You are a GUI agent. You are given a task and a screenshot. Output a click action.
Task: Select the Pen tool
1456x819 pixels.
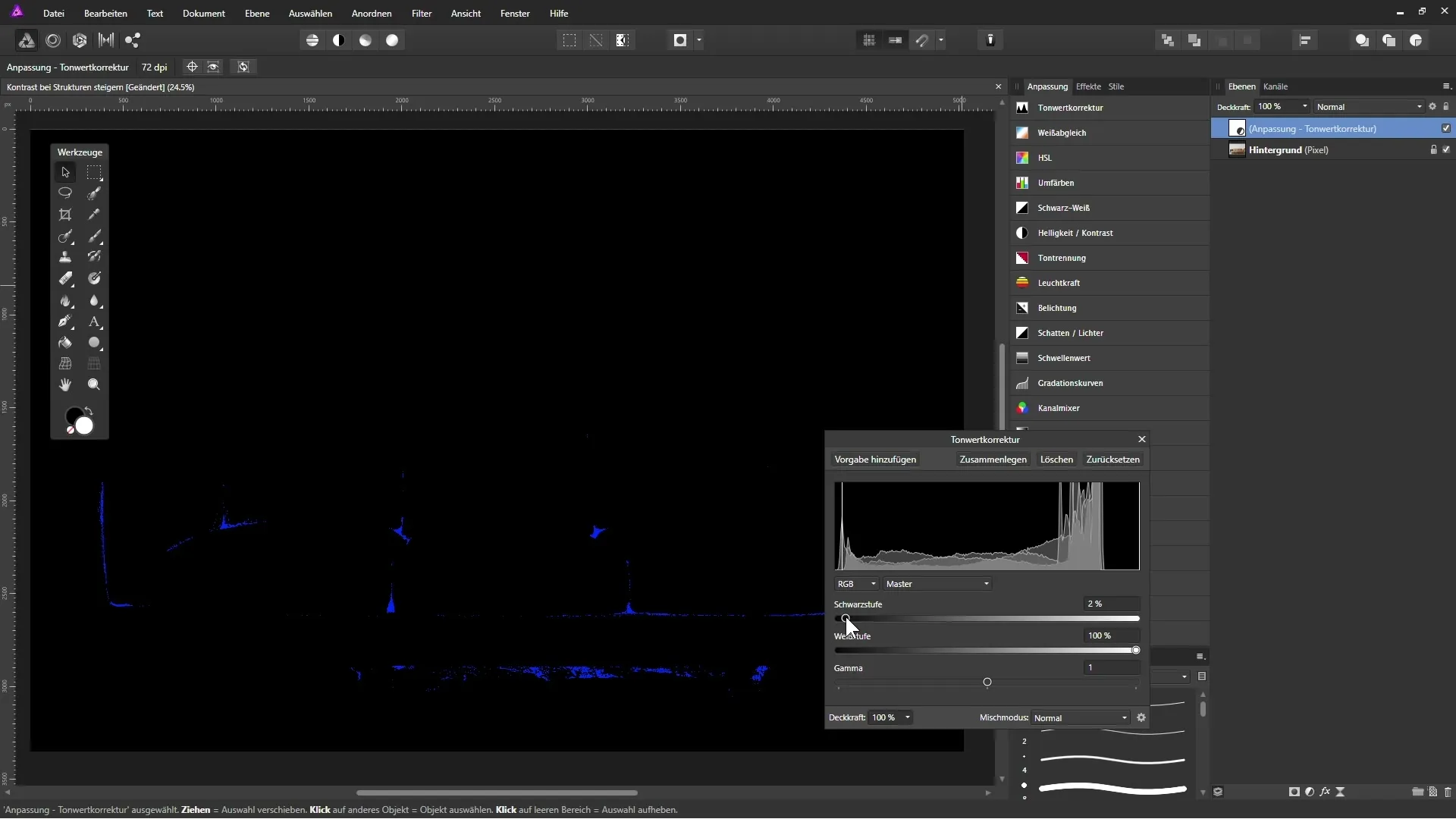point(65,322)
